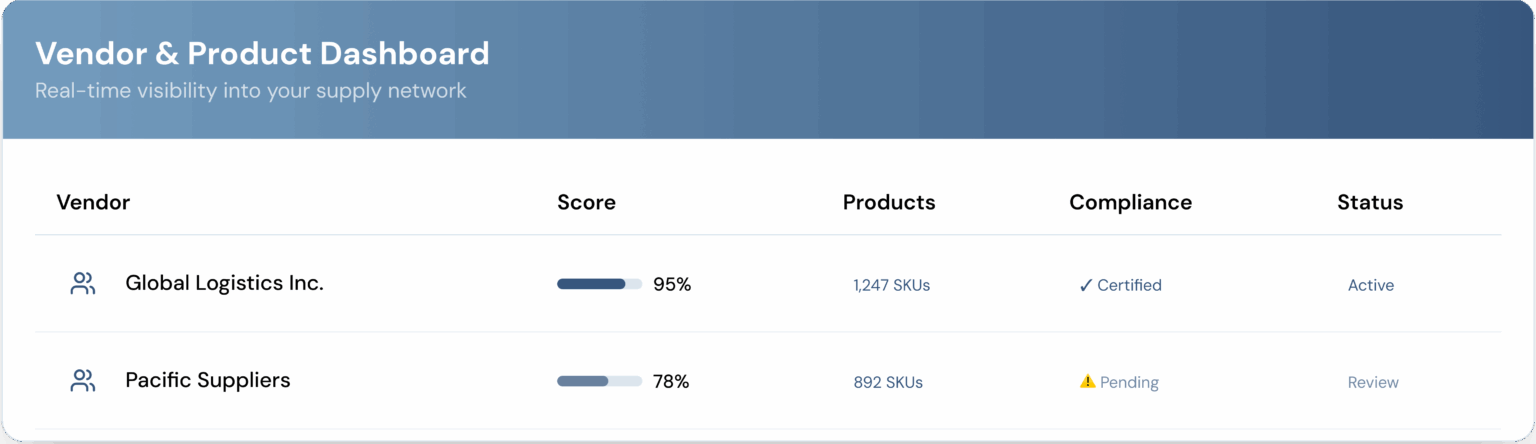
Task: Click the Active status badge
Action: click(x=1370, y=285)
